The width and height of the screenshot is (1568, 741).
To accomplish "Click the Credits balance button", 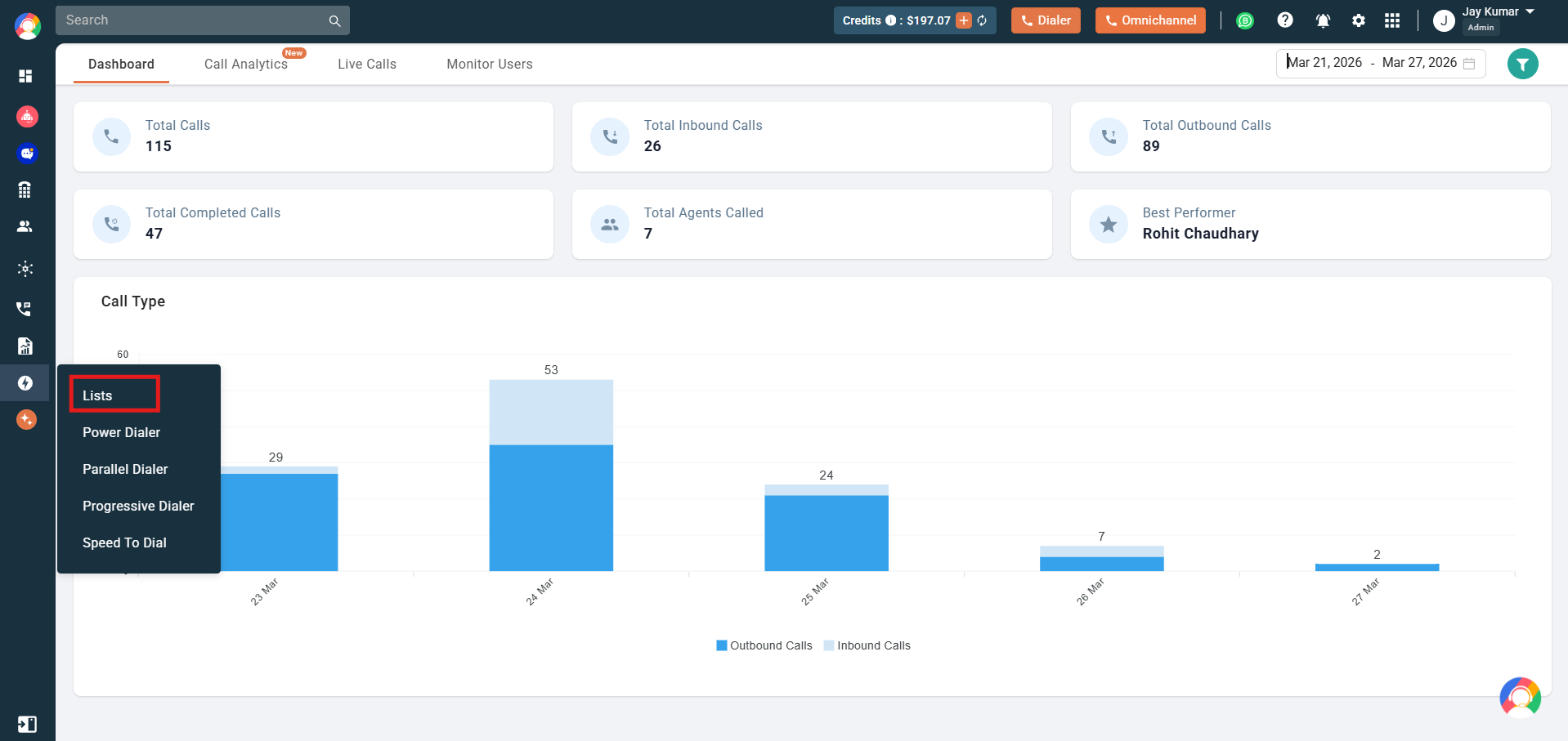I will (x=915, y=20).
